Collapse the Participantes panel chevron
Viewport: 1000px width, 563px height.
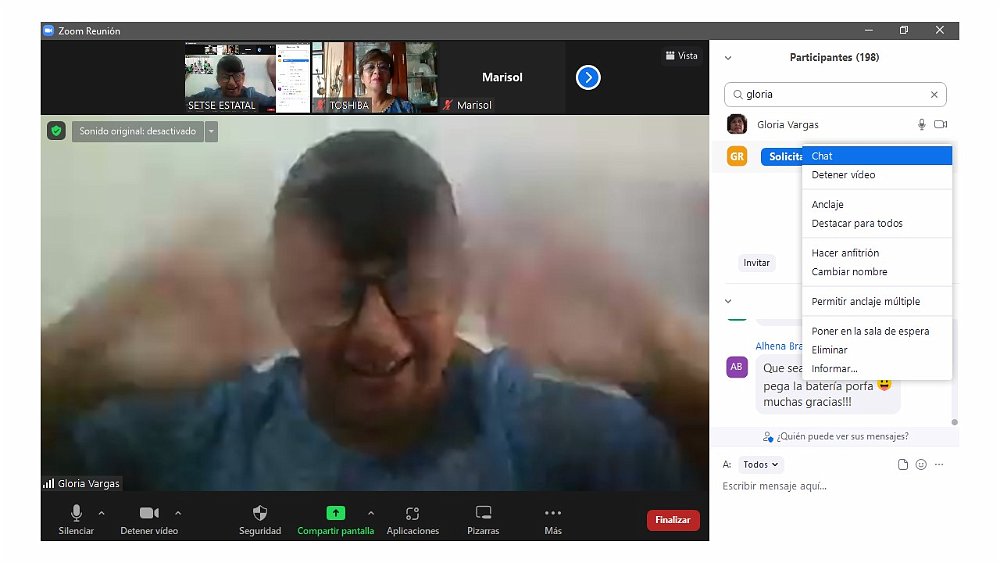(x=728, y=58)
